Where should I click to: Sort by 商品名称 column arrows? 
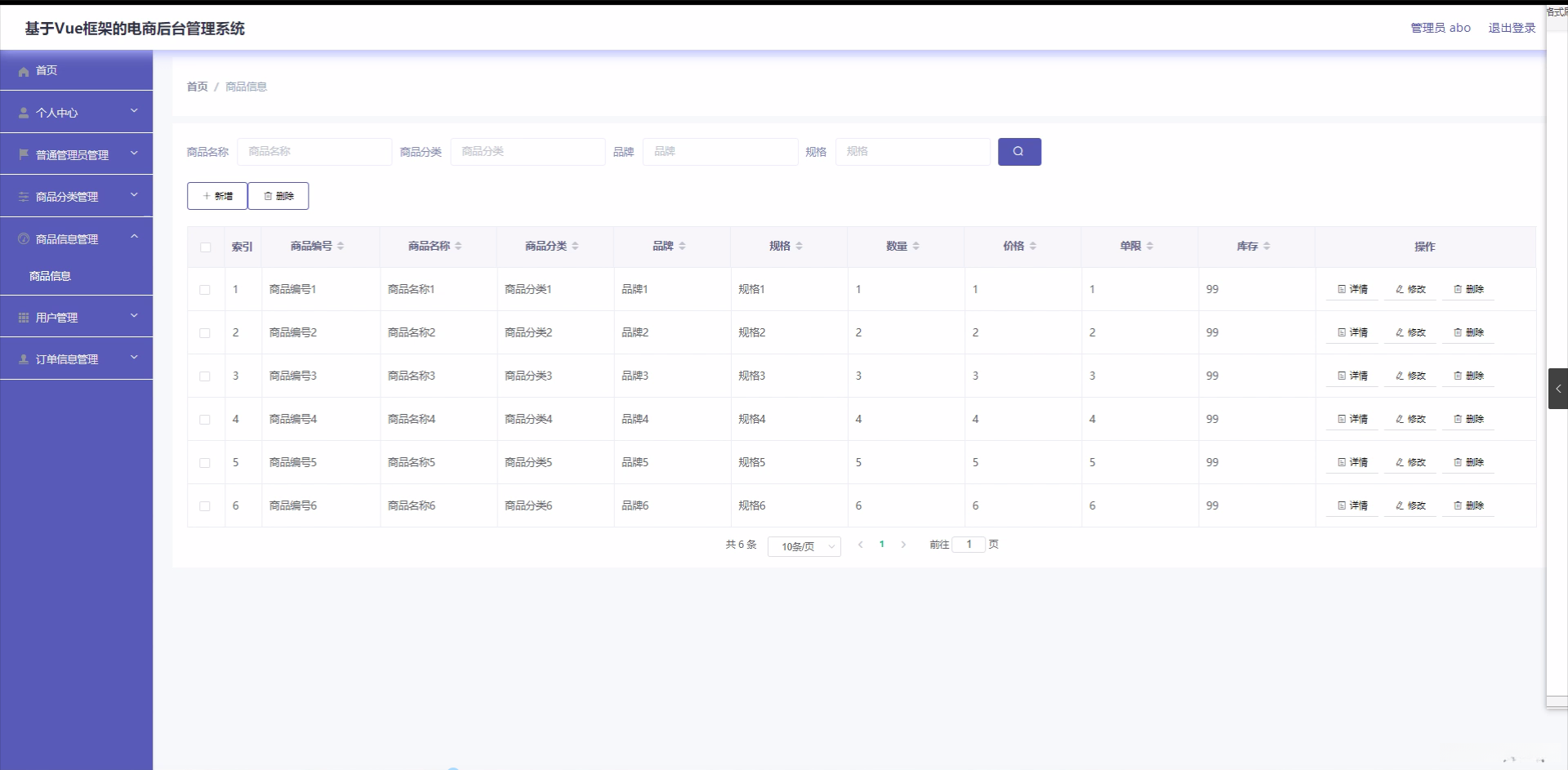click(x=458, y=246)
